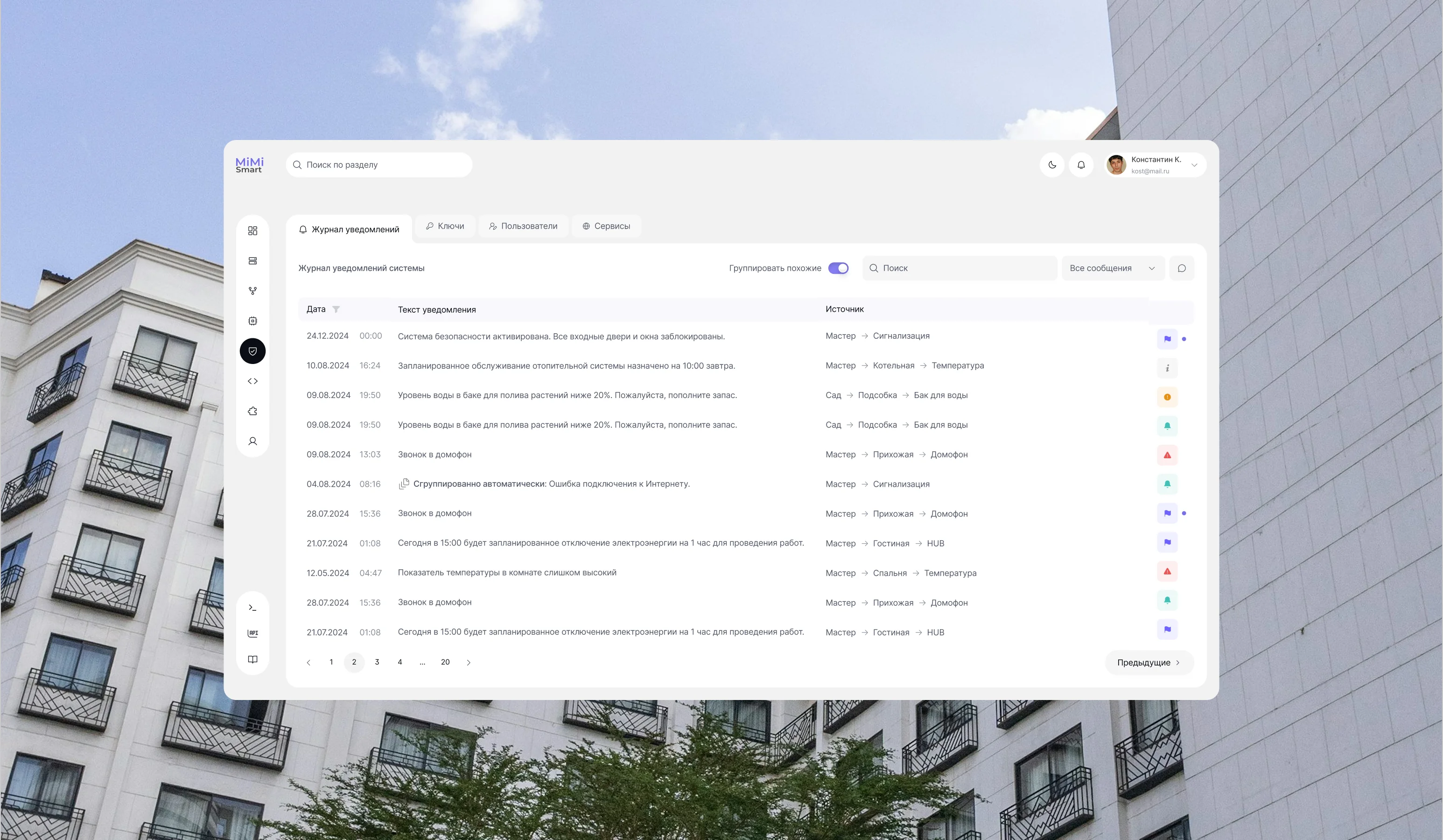Expand the Константин К. account menu chevron
The height and width of the screenshot is (840, 1443).
click(1194, 165)
